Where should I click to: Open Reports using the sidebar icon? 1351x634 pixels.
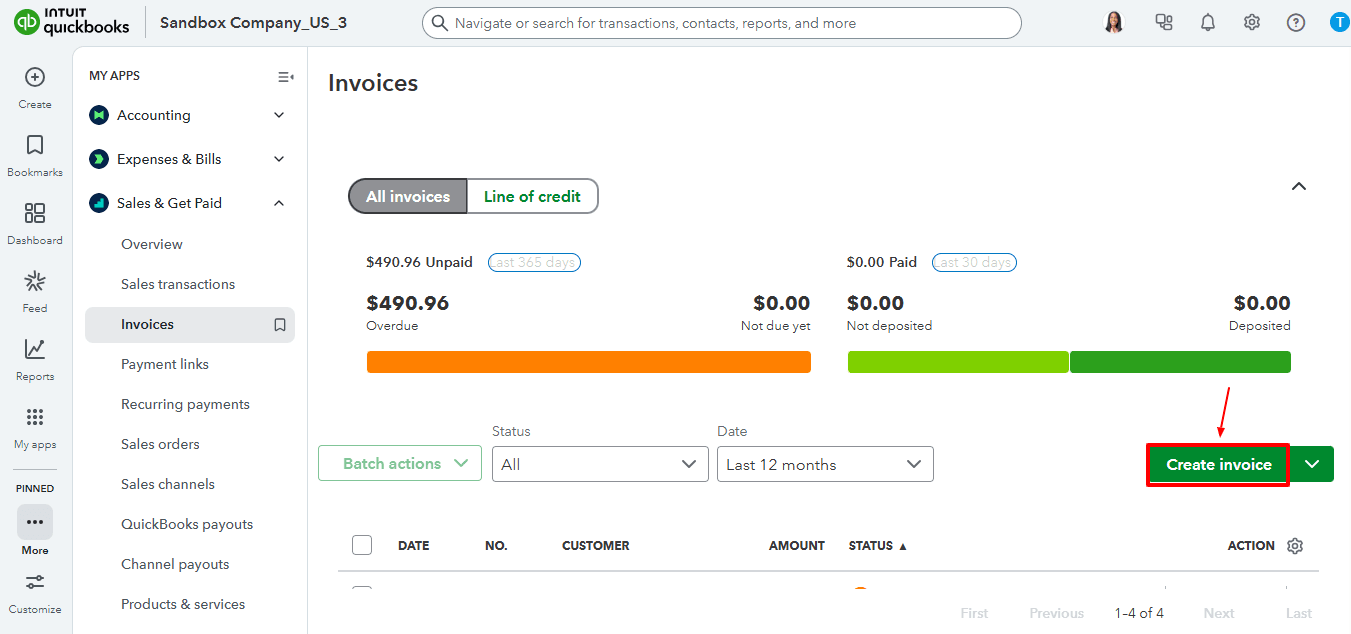pyautogui.click(x=35, y=351)
